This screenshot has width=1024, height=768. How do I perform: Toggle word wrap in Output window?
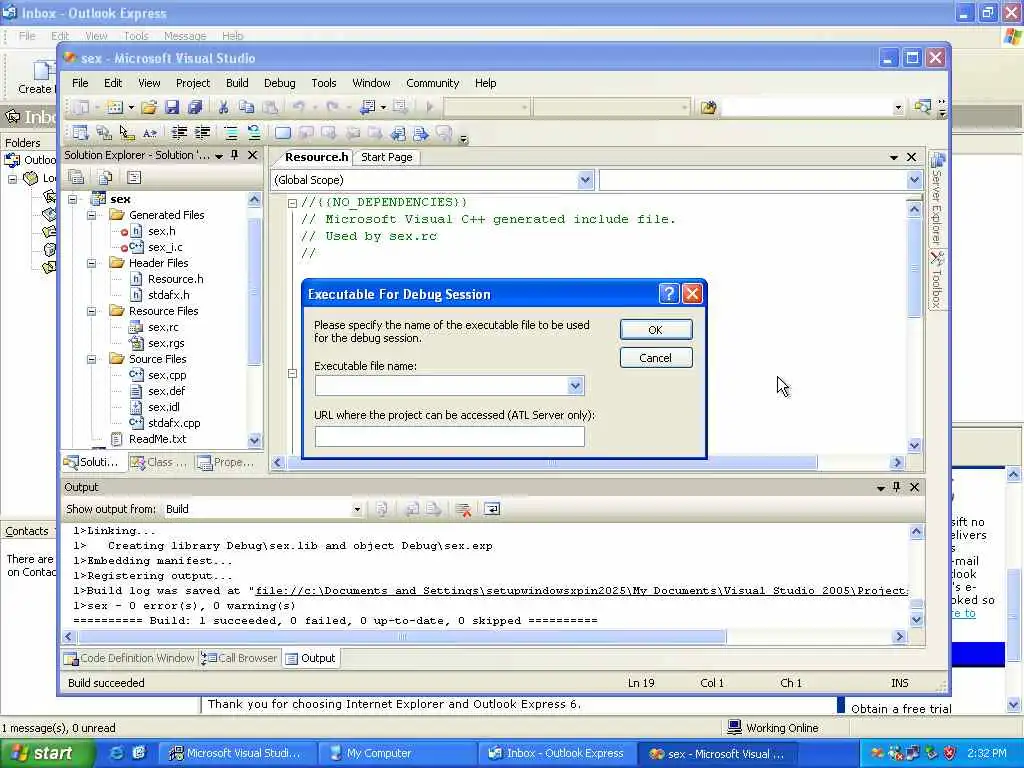[x=492, y=509]
